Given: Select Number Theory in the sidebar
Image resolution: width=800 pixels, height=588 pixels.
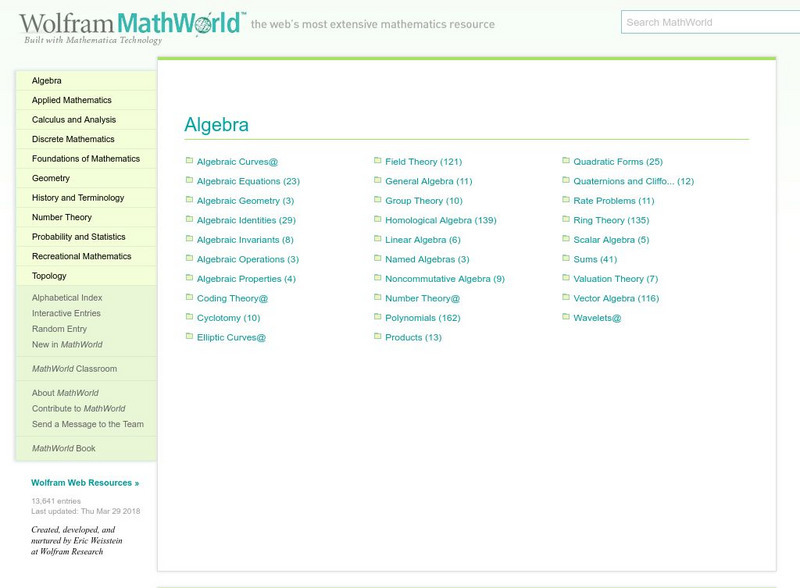Looking at the screenshot, I should pyautogui.click(x=86, y=217).
